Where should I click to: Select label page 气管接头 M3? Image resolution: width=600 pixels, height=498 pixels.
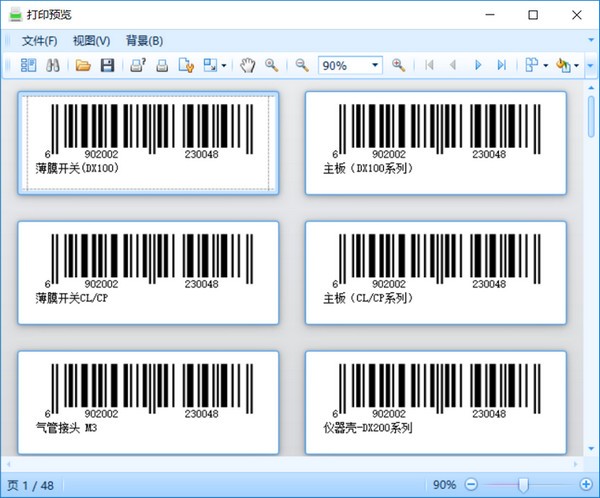148,402
